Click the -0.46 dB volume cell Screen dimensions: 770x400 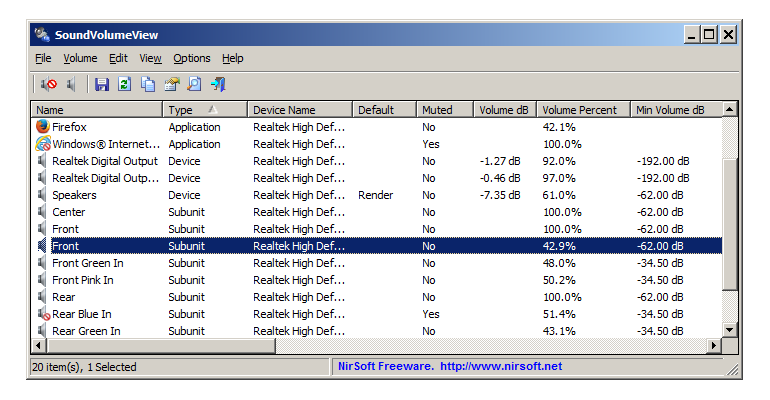[500, 178]
